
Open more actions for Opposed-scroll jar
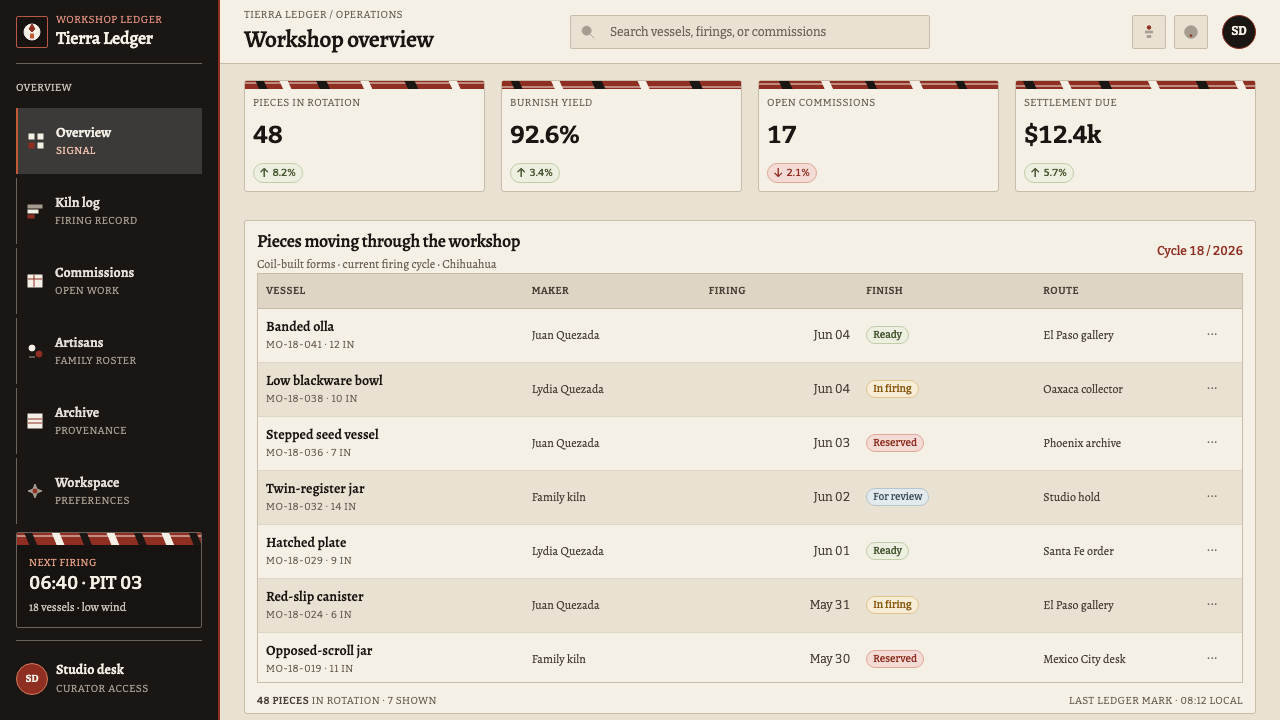coord(1212,659)
